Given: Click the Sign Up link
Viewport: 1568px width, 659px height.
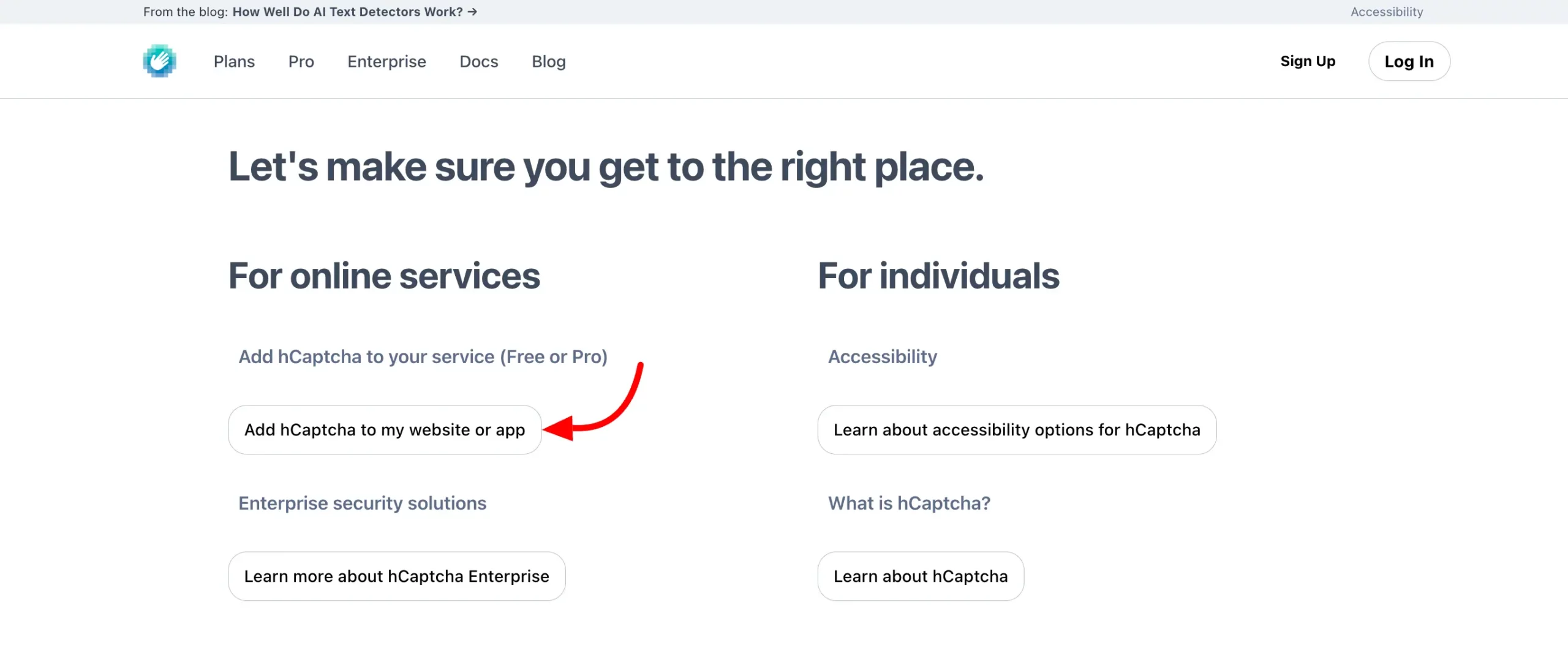Looking at the screenshot, I should point(1307,61).
